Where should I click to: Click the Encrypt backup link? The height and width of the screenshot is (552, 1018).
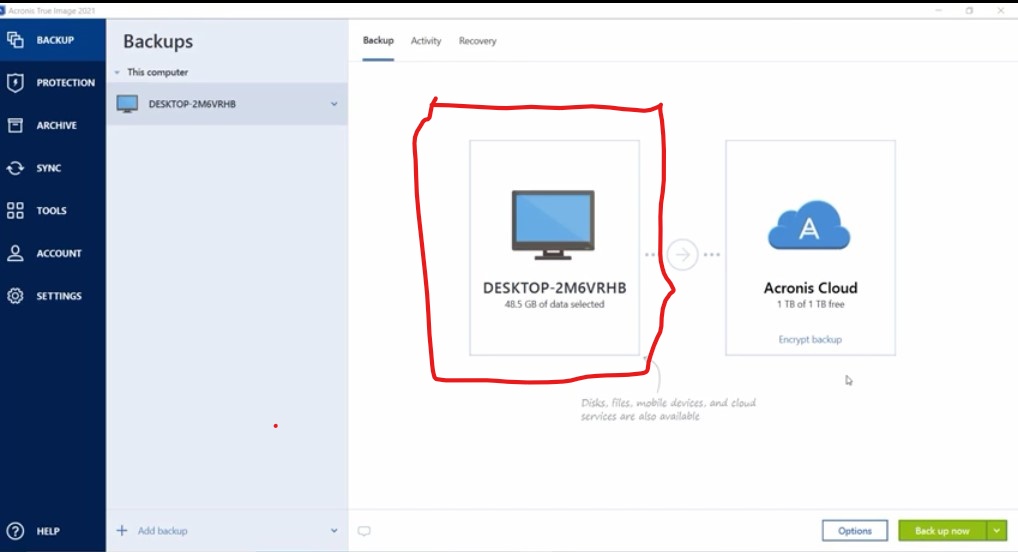point(810,339)
